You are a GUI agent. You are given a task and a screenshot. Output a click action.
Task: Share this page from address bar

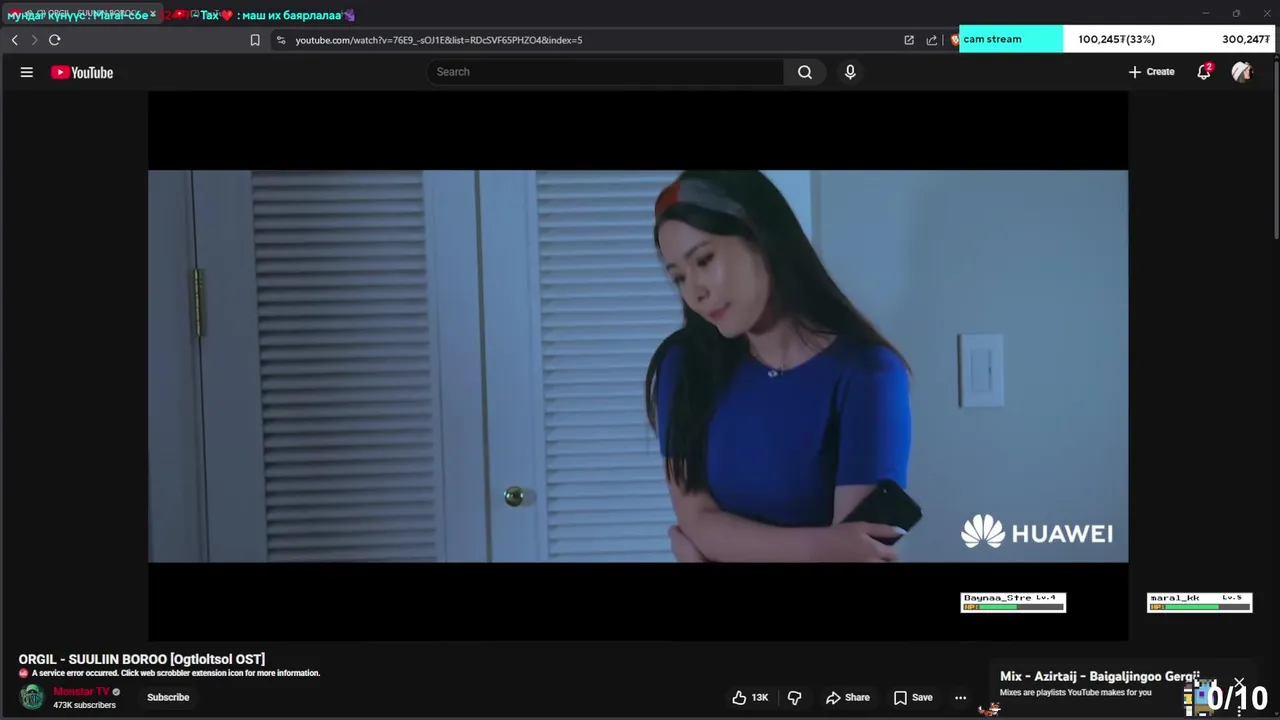point(932,40)
